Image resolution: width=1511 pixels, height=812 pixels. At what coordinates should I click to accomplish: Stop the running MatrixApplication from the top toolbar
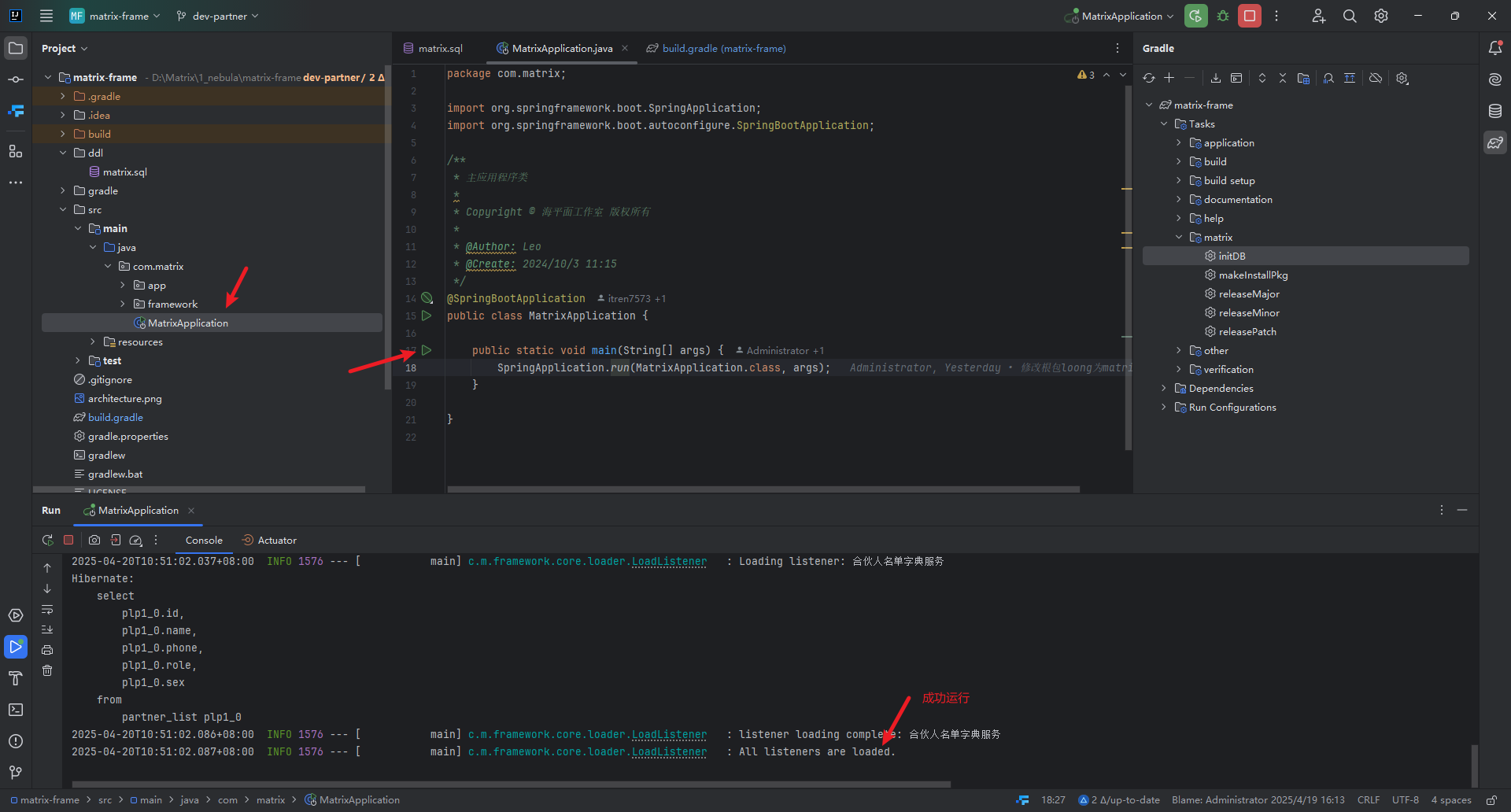[1249, 16]
